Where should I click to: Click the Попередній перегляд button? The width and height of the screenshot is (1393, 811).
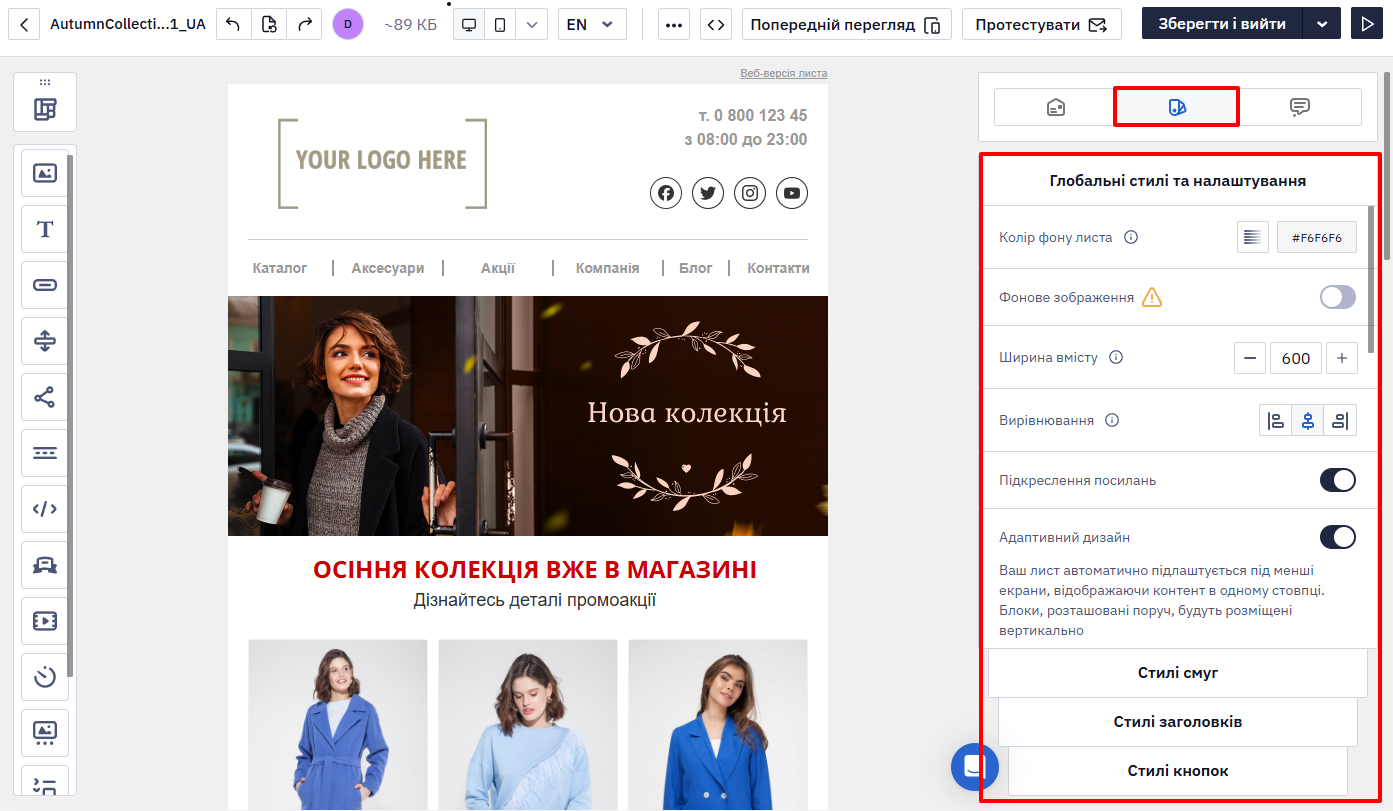[847, 24]
